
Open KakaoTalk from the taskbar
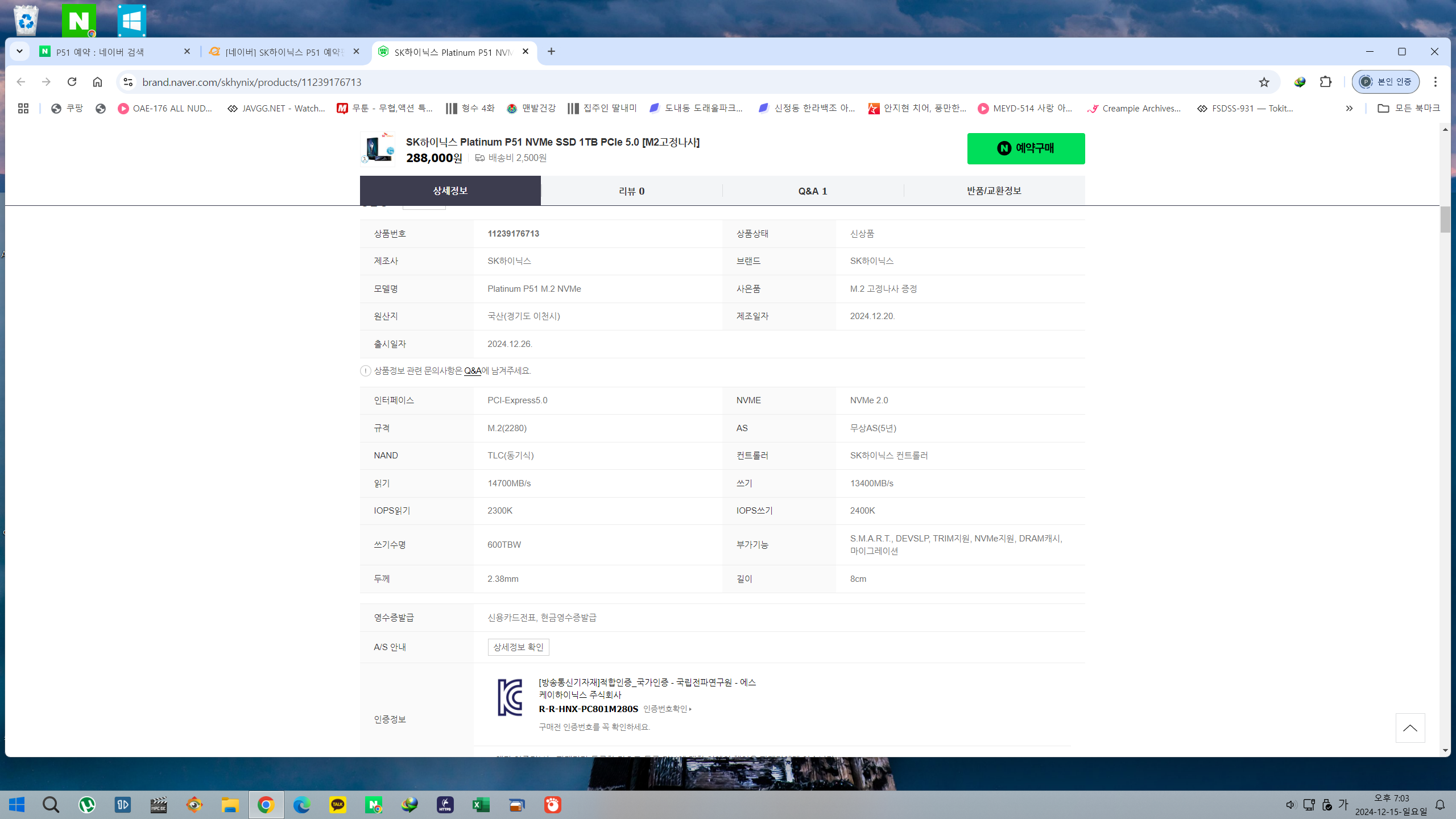point(338,805)
